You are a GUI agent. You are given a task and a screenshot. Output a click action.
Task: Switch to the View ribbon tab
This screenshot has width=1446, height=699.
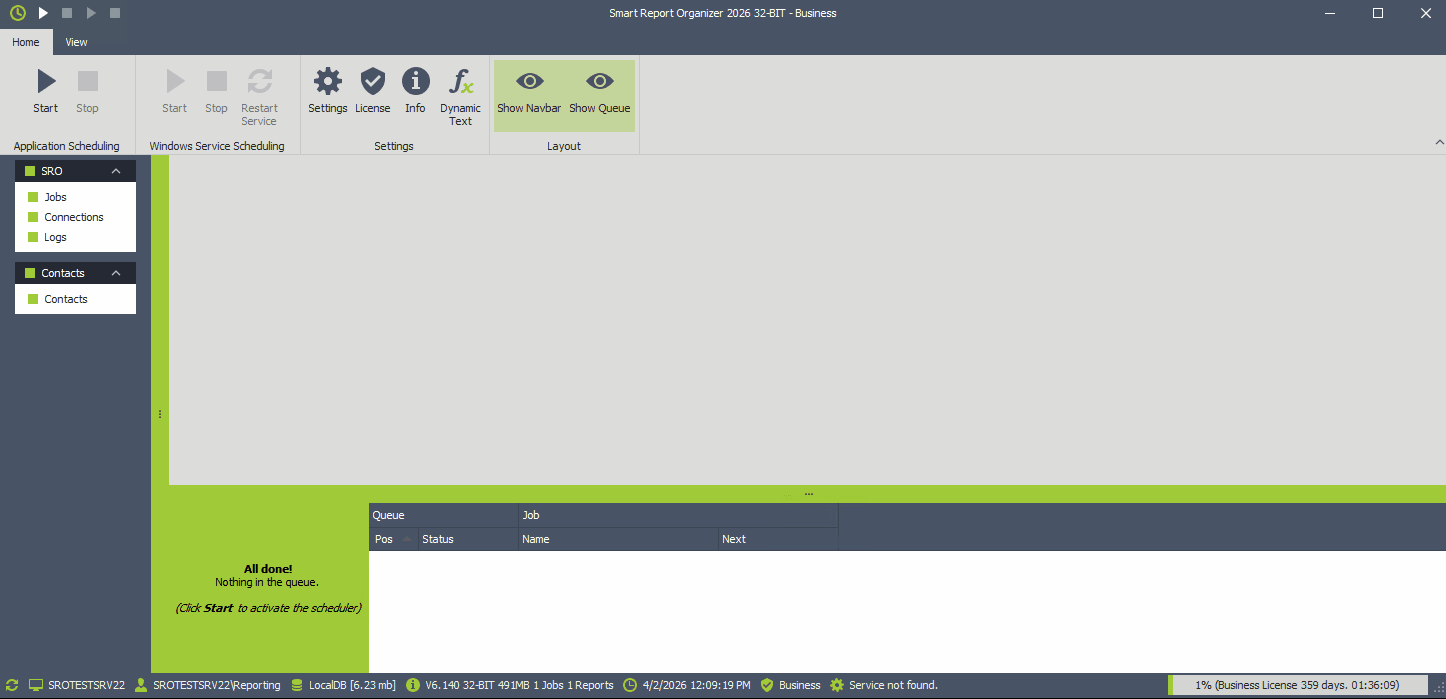(77, 42)
